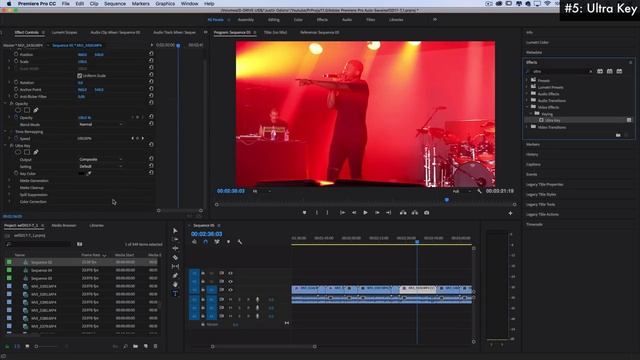Click Export Frame camera icon
Image resolution: width=640 pixels, height=360 pixels.
[x=427, y=213]
